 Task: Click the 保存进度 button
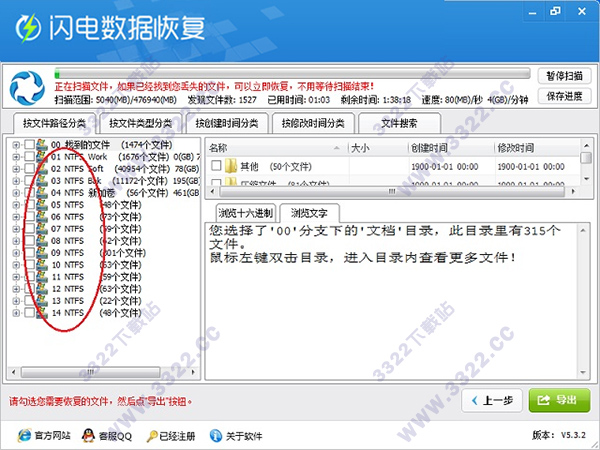pyautogui.click(x=564, y=96)
